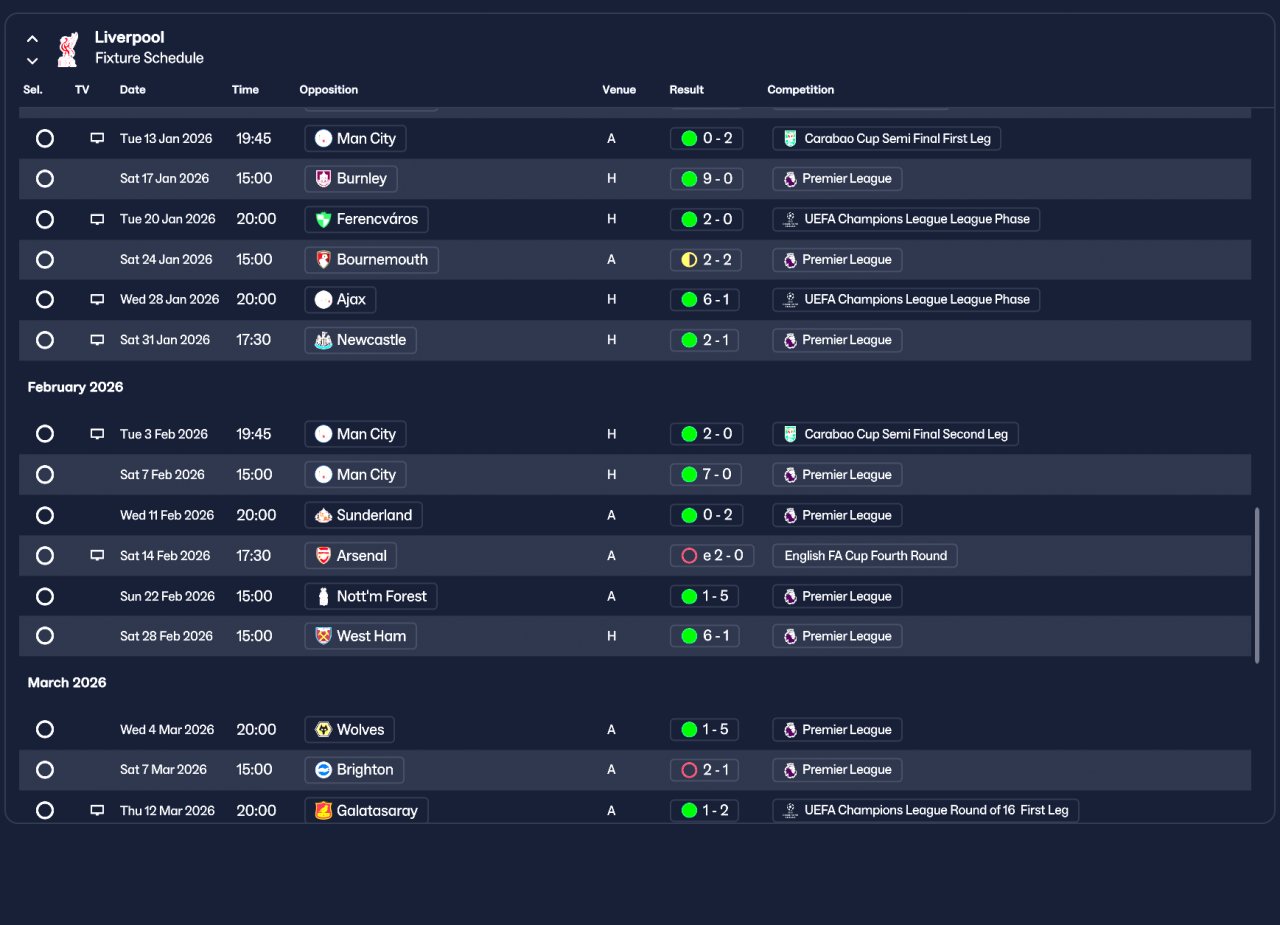Select the Bournemouth fixture radio button
1280x925 pixels.
[x=45, y=259]
